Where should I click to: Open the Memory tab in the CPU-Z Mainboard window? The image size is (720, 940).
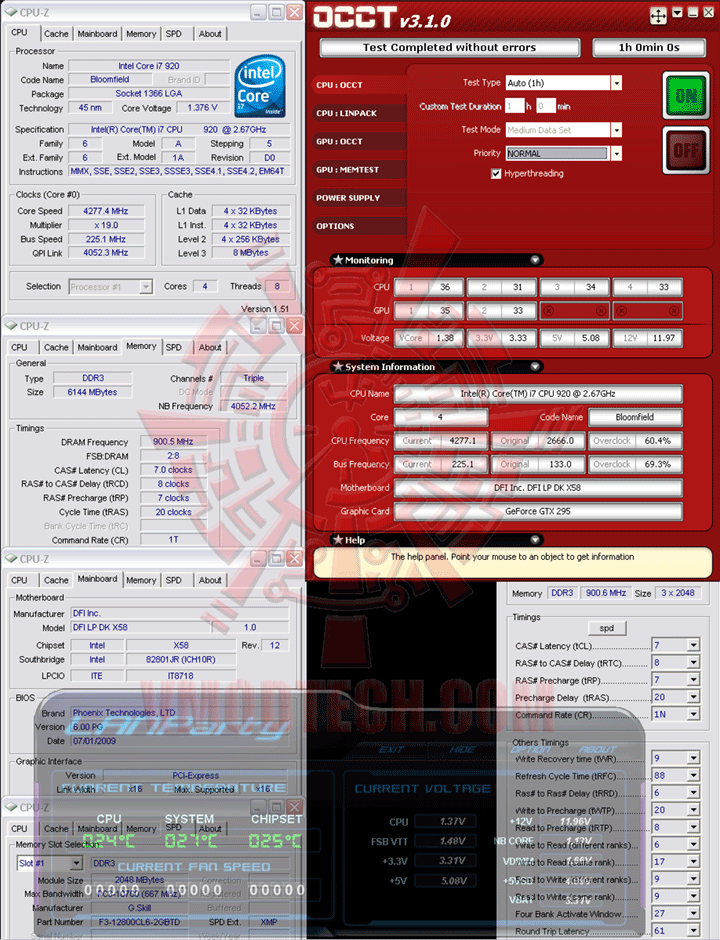141,580
